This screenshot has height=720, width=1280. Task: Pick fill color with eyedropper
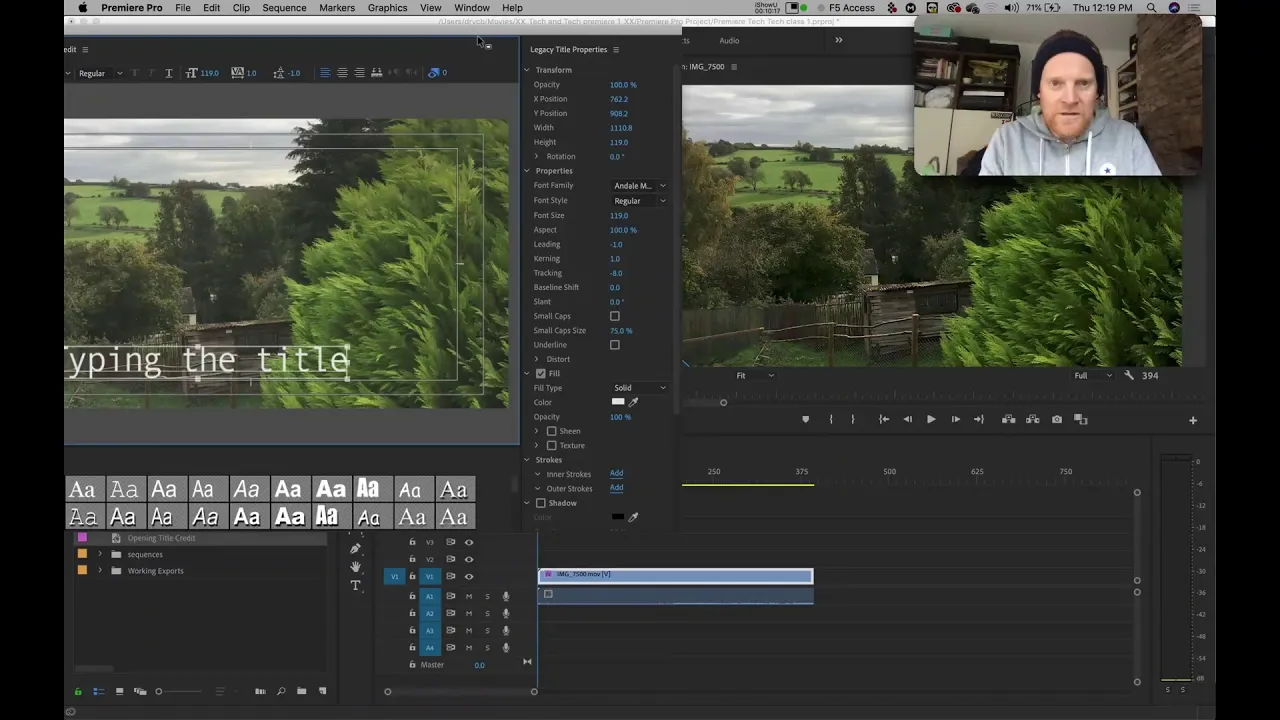633,402
